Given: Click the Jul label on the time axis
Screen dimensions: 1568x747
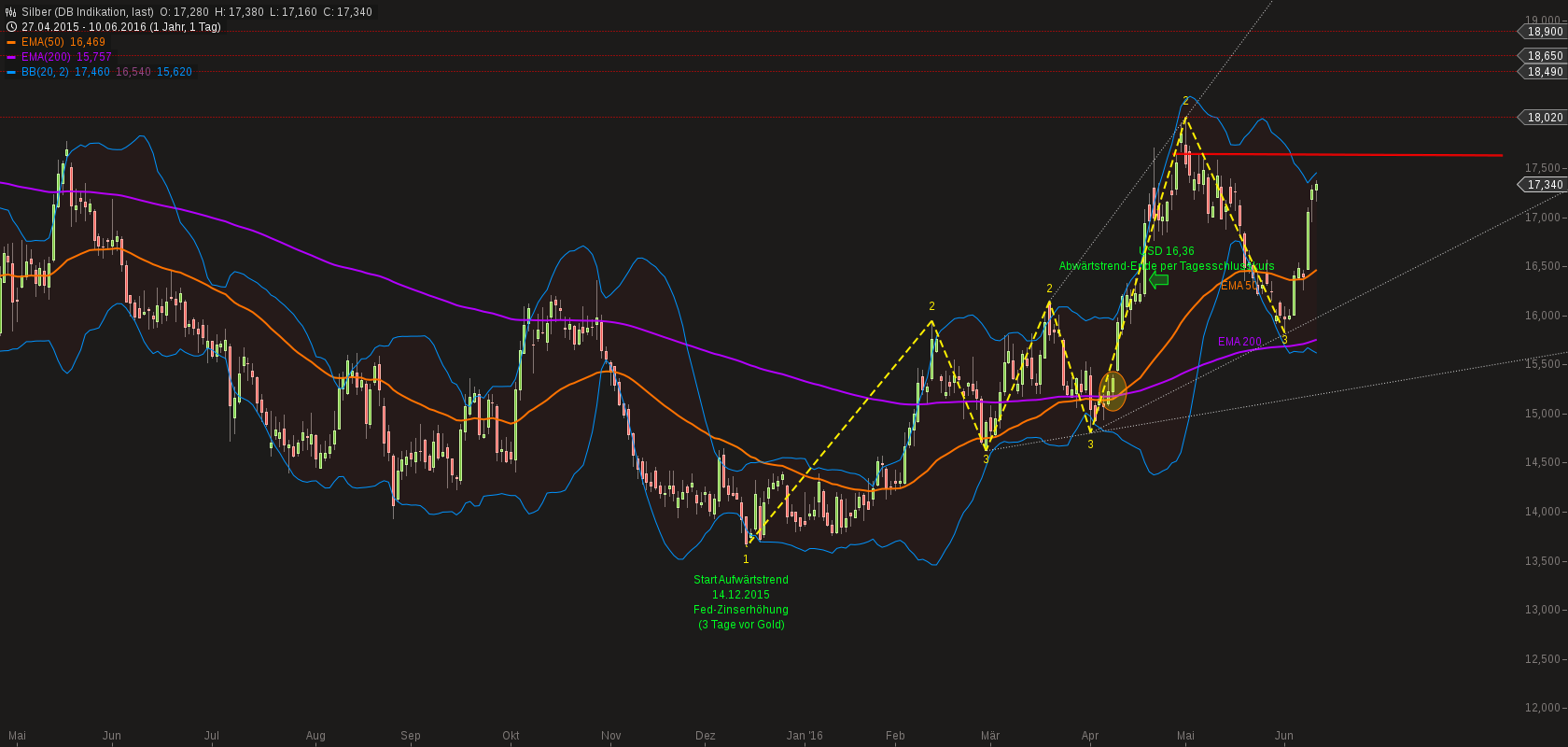Looking at the screenshot, I should (x=212, y=736).
